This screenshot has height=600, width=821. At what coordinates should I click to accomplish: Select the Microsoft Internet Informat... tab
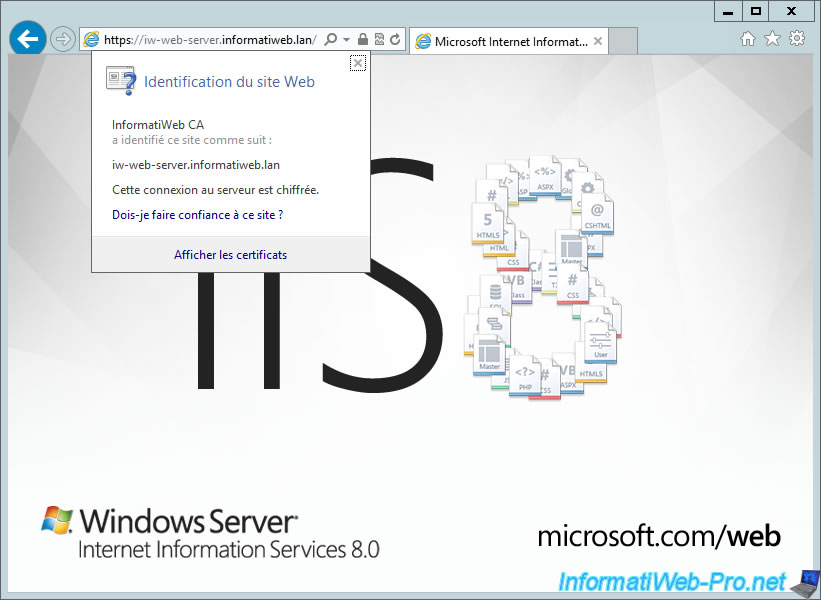coord(508,41)
